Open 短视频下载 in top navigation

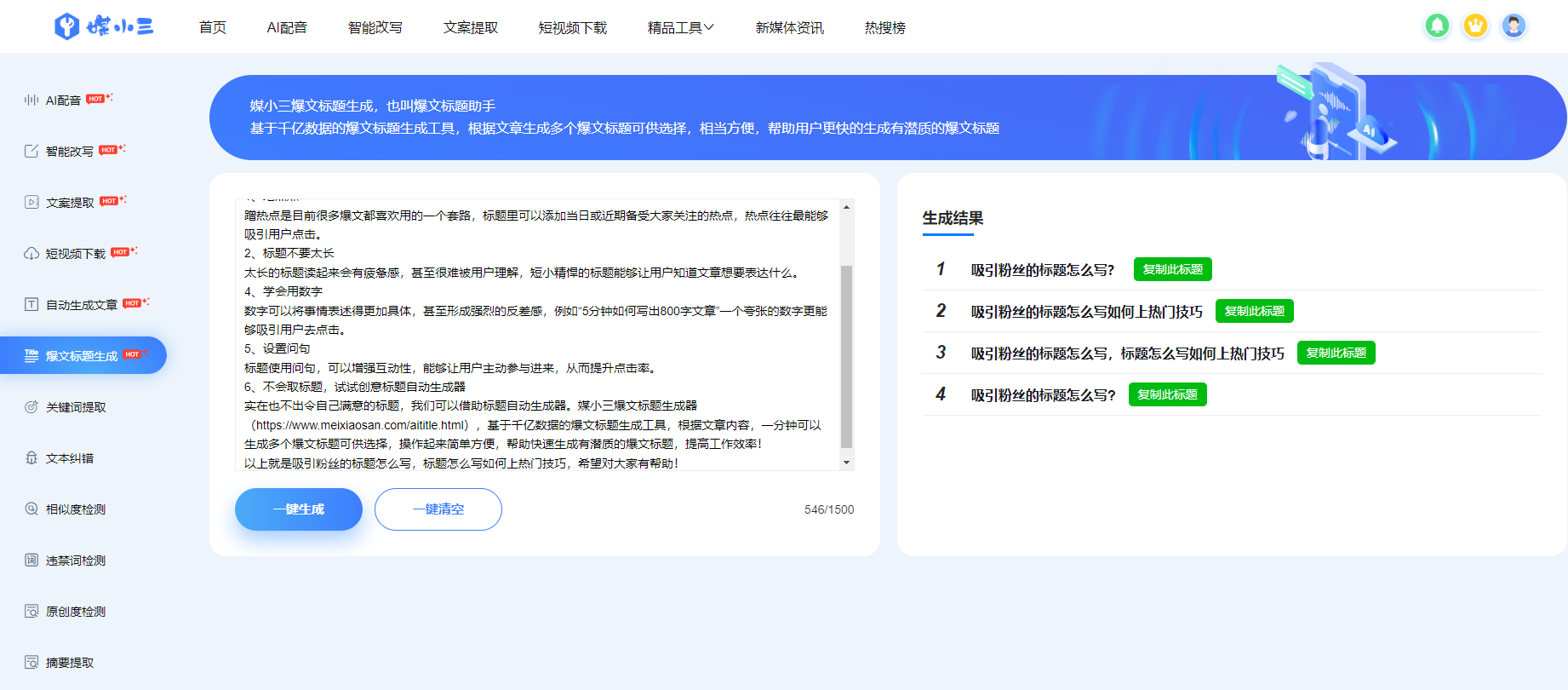coord(573,27)
